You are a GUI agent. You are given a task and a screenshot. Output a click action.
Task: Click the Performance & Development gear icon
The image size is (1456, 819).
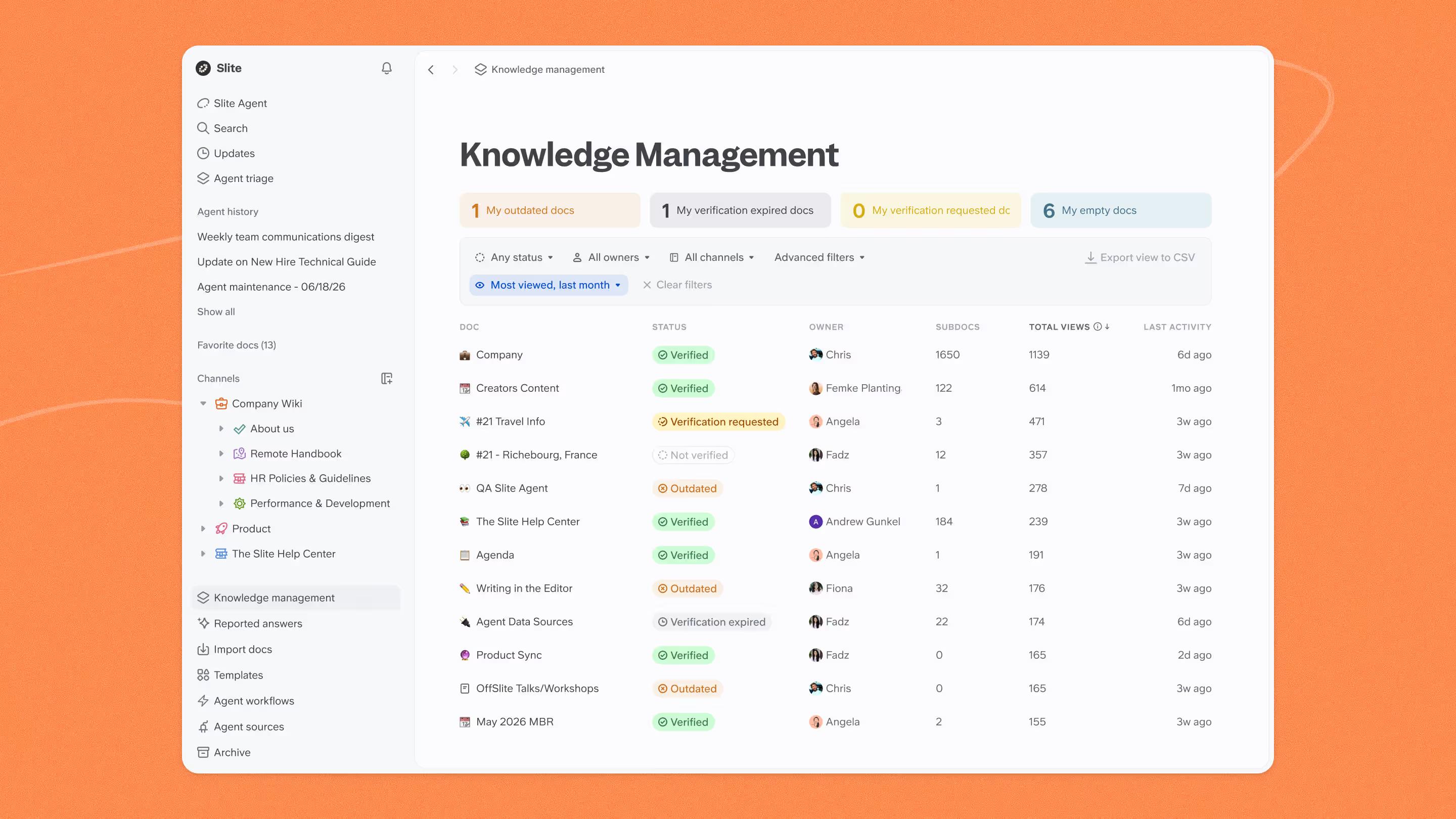[239, 503]
